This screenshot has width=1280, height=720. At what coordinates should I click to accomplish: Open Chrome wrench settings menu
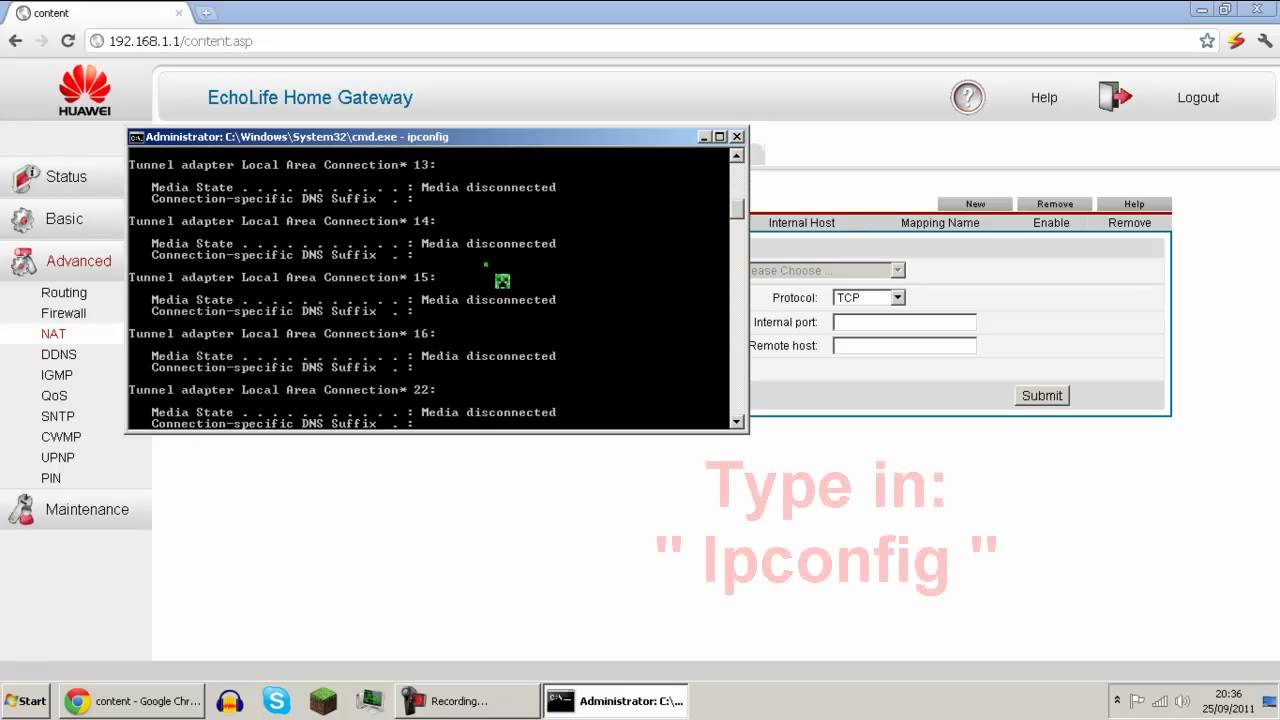tap(1264, 41)
